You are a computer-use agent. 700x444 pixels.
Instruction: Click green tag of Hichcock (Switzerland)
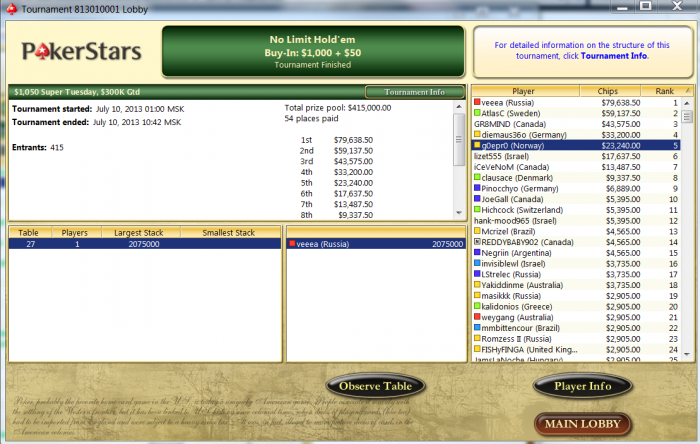click(477, 209)
